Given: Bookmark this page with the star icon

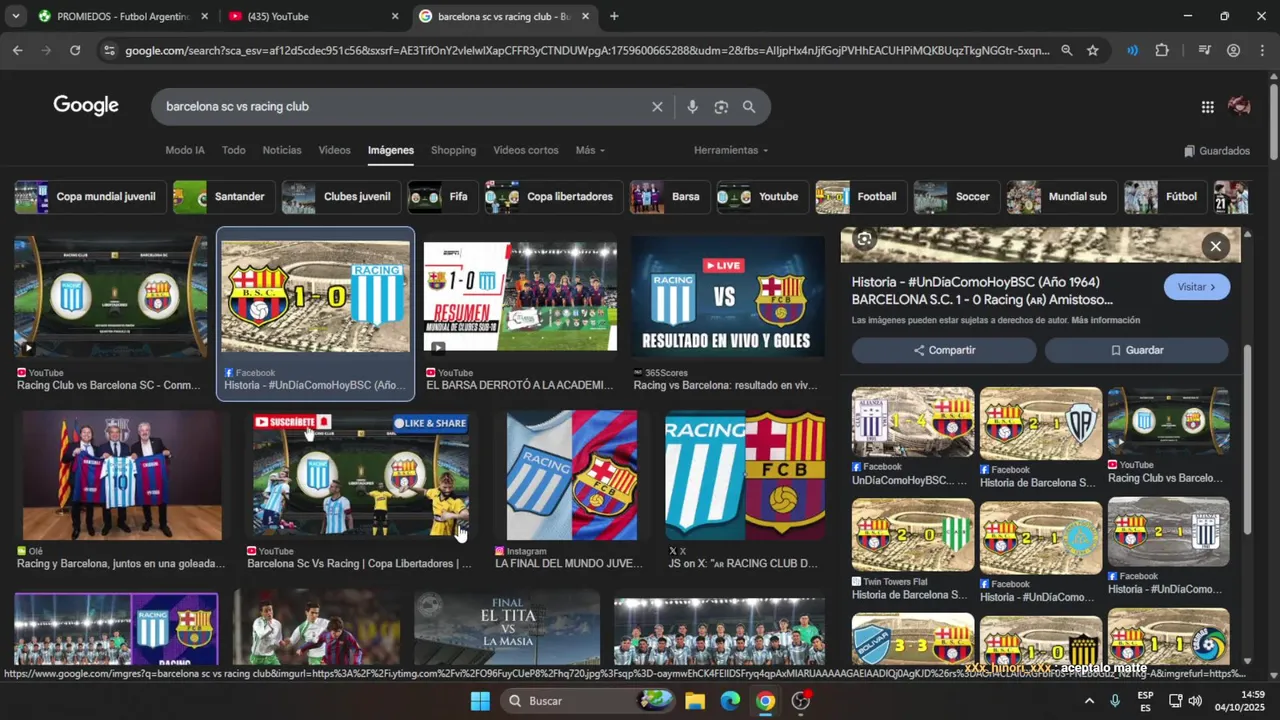Looking at the screenshot, I should click(x=1093, y=50).
